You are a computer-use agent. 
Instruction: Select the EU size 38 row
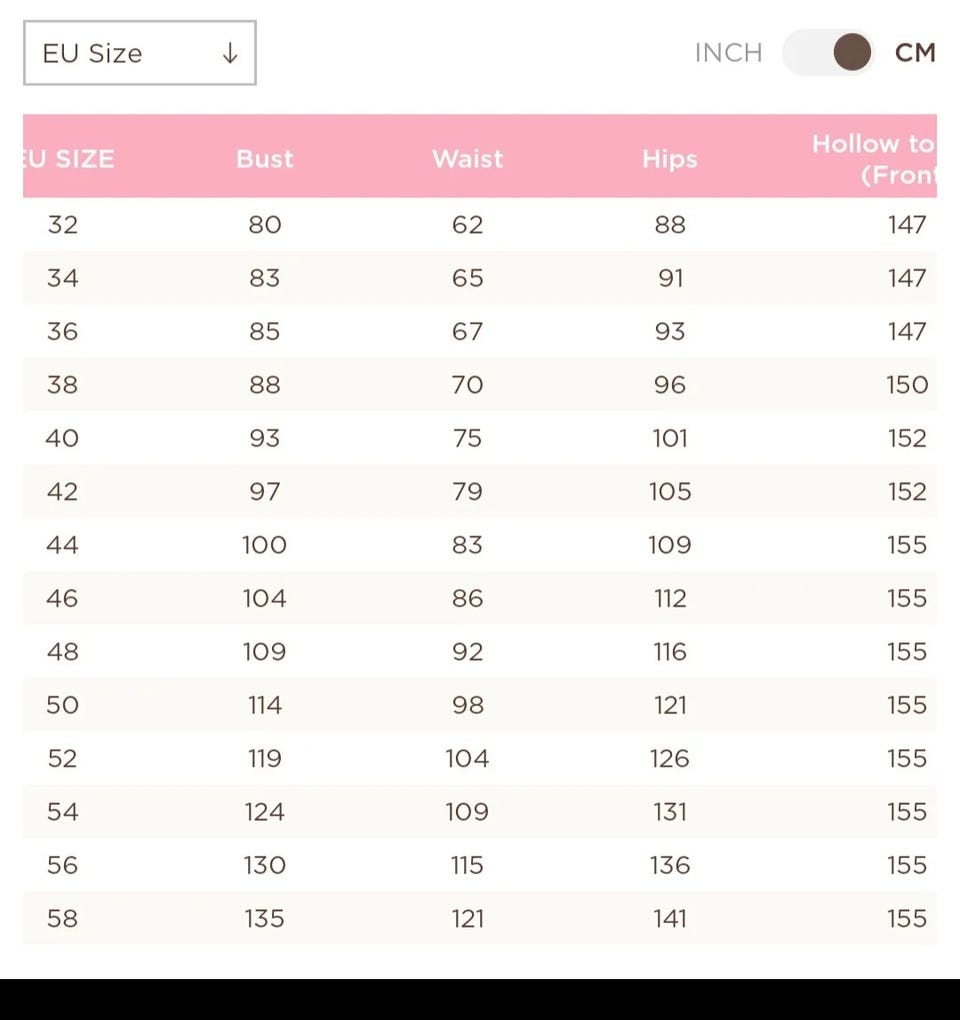pos(62,385)
